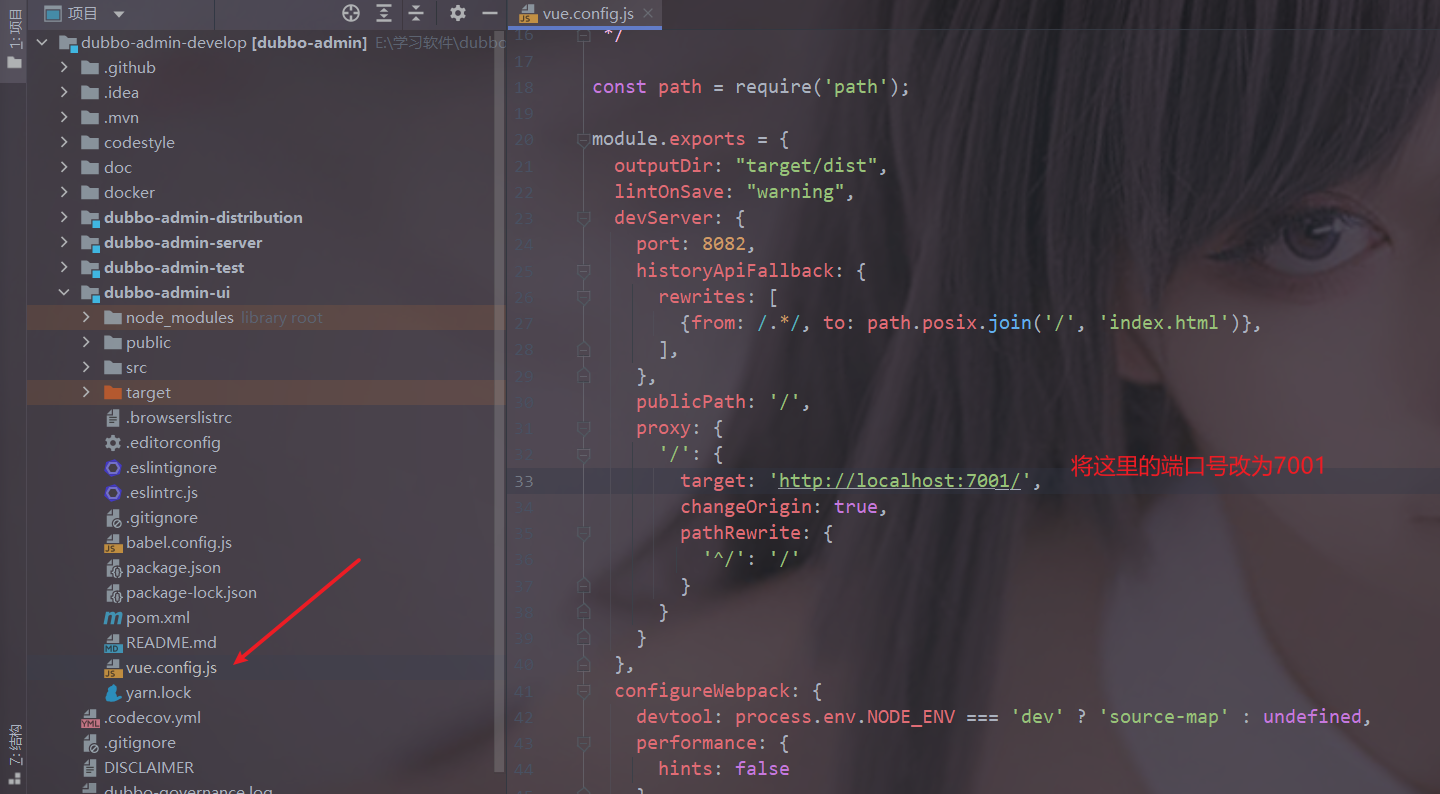Open the 1: Project side tool window
This screenshot has height=794, width=1440.
pyautogui.click(x=14, y=38)
